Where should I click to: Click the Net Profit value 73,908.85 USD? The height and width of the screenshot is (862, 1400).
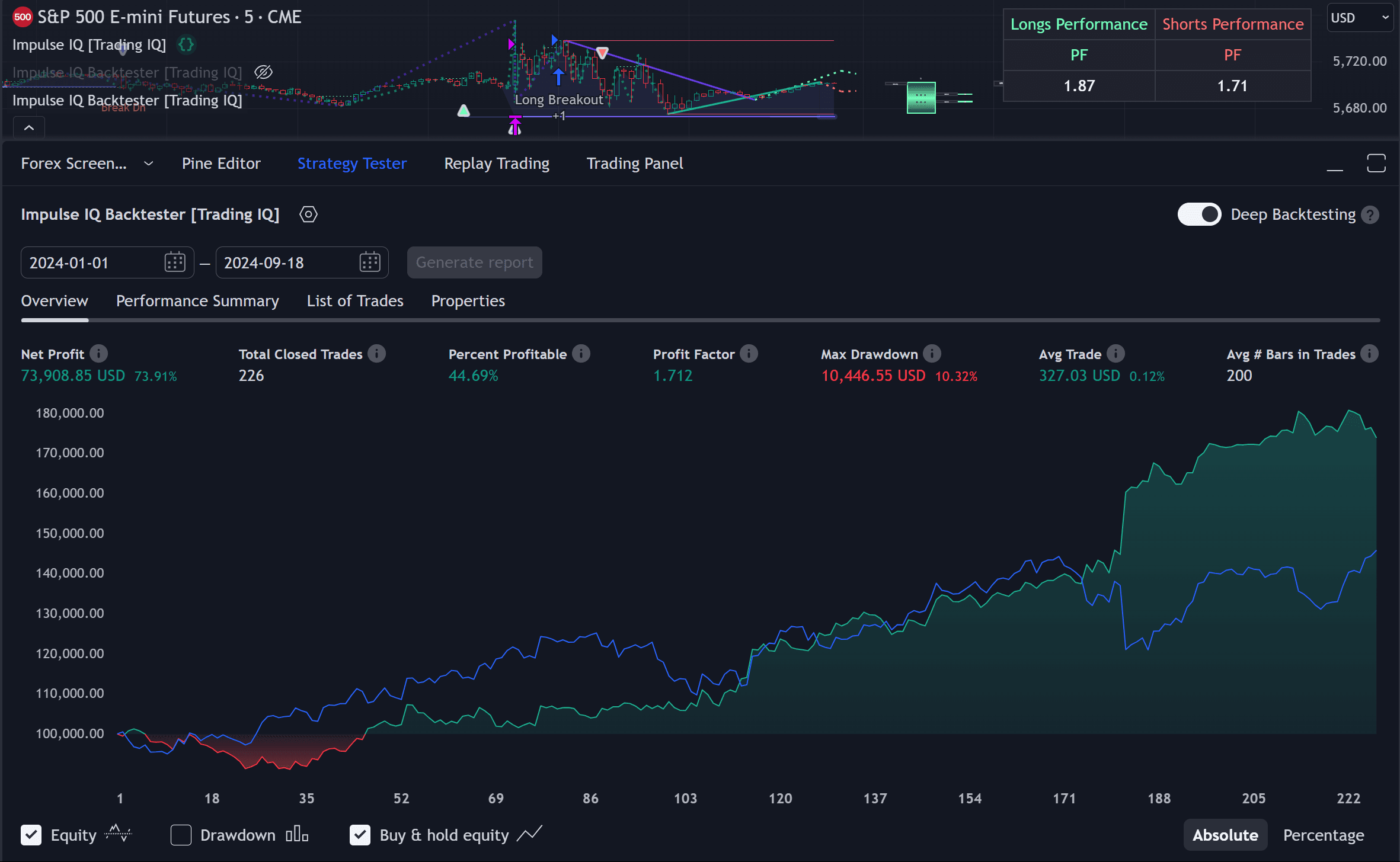(x=73, y=376)
